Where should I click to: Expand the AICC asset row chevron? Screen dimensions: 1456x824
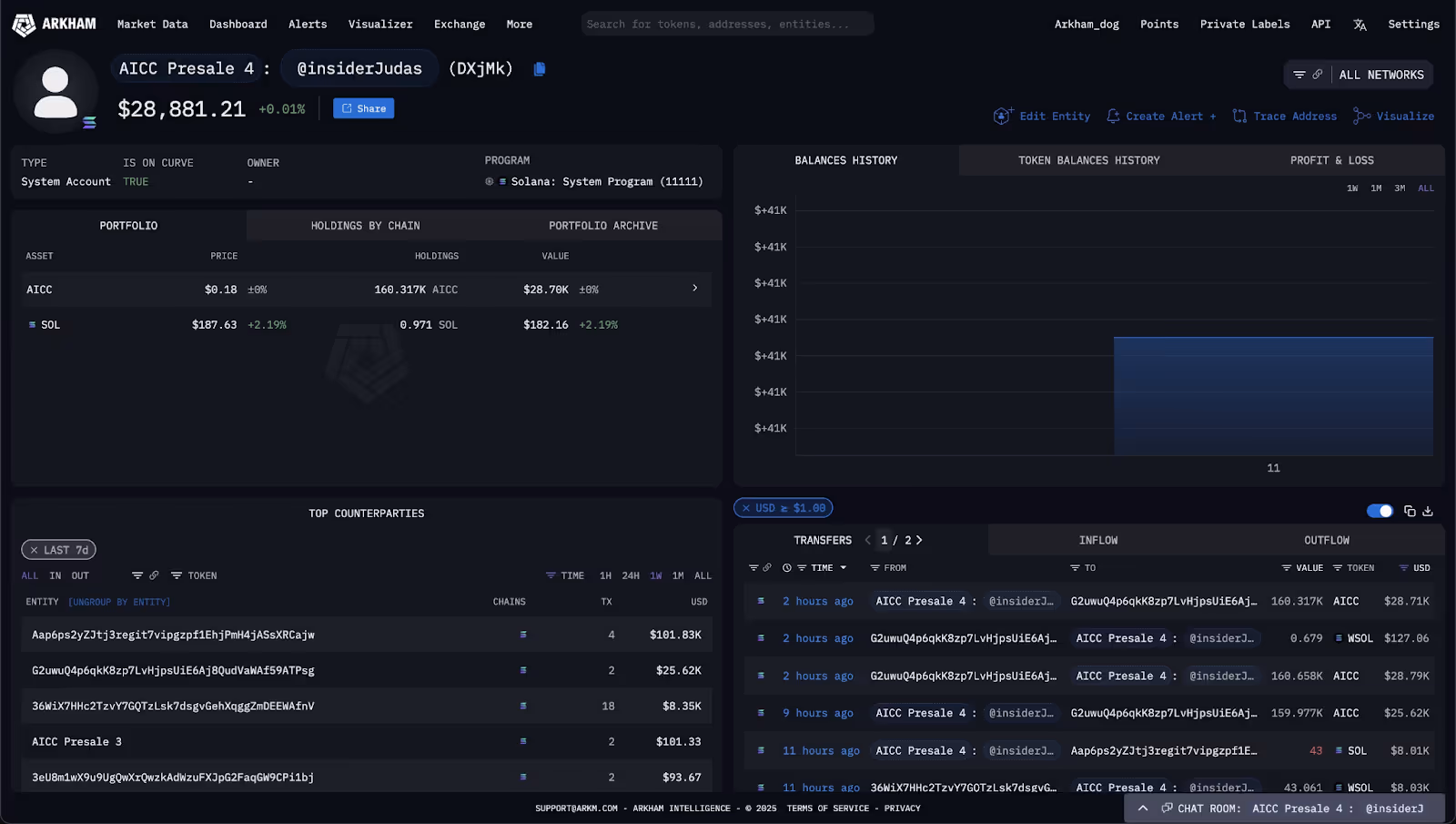pyautogui.click(x=695, y=289)
